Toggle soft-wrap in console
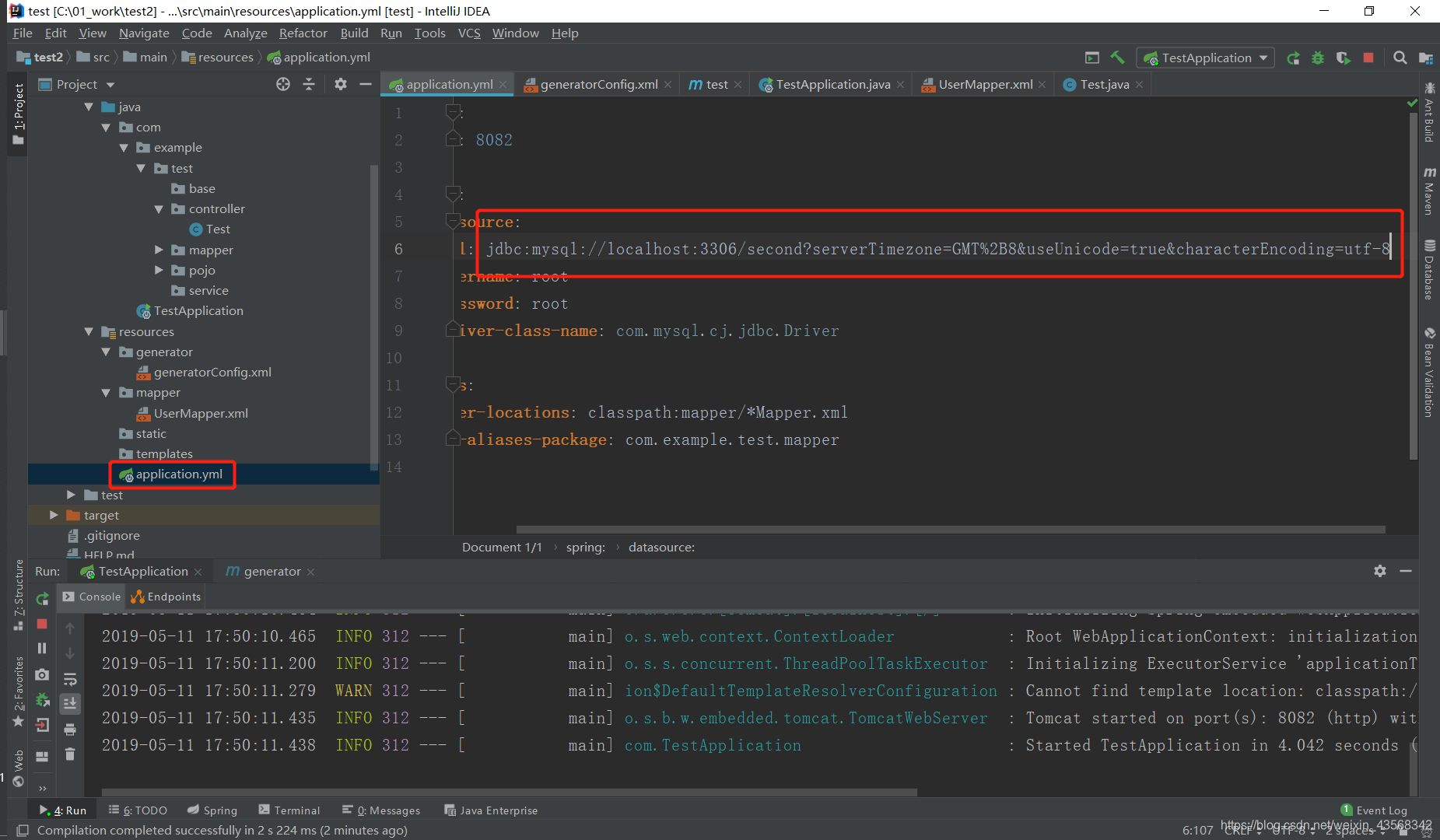The width and height of the screenshot is (1440, 840). pos(70,678)
